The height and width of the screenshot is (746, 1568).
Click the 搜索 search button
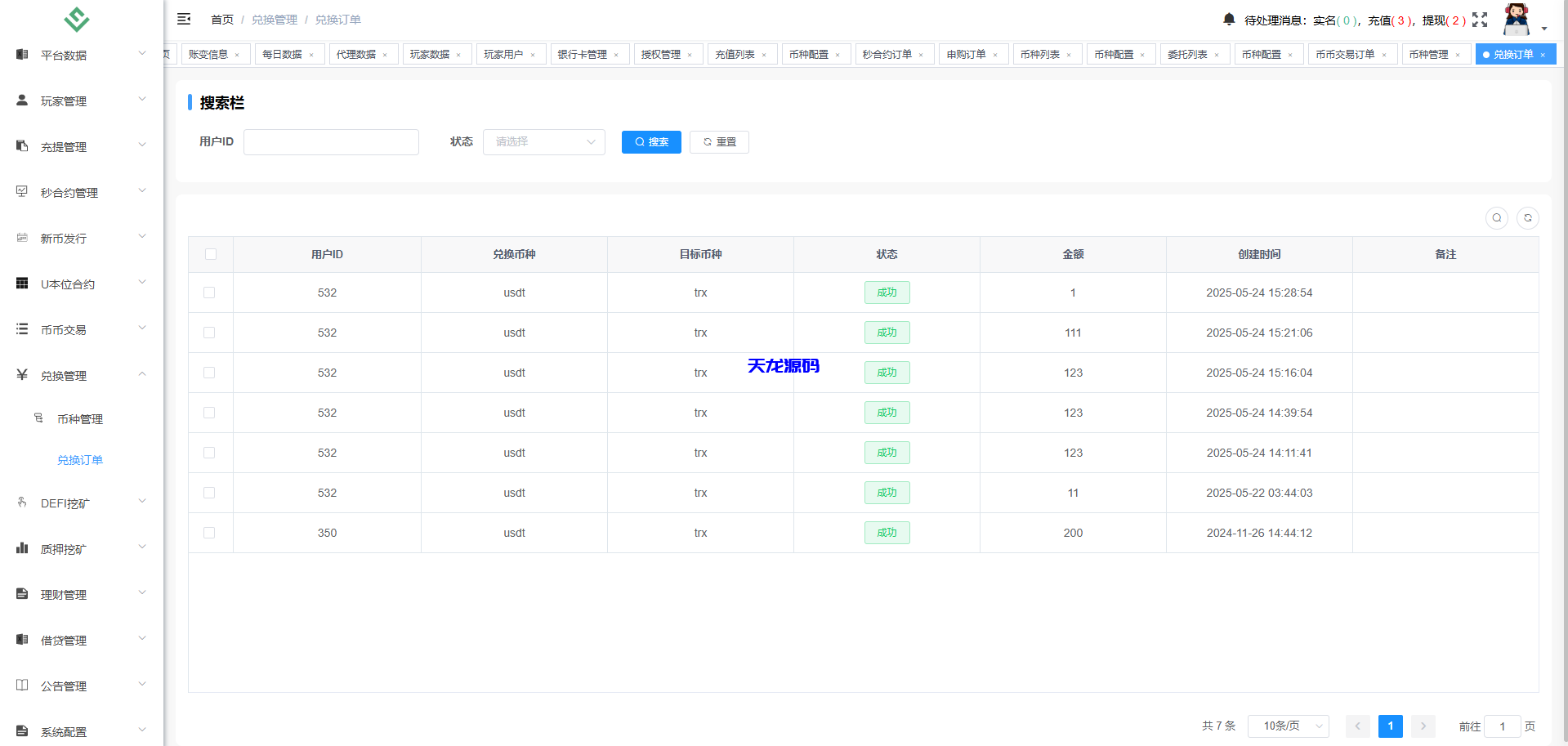click(651, 141)
